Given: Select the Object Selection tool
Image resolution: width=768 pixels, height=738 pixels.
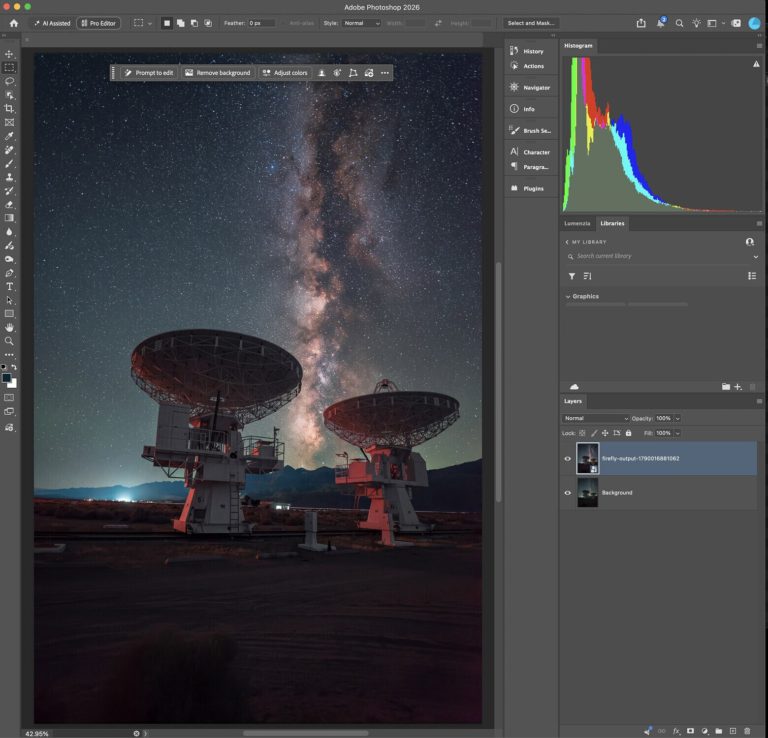Looking at the screenshot, I should click(9, 95).
